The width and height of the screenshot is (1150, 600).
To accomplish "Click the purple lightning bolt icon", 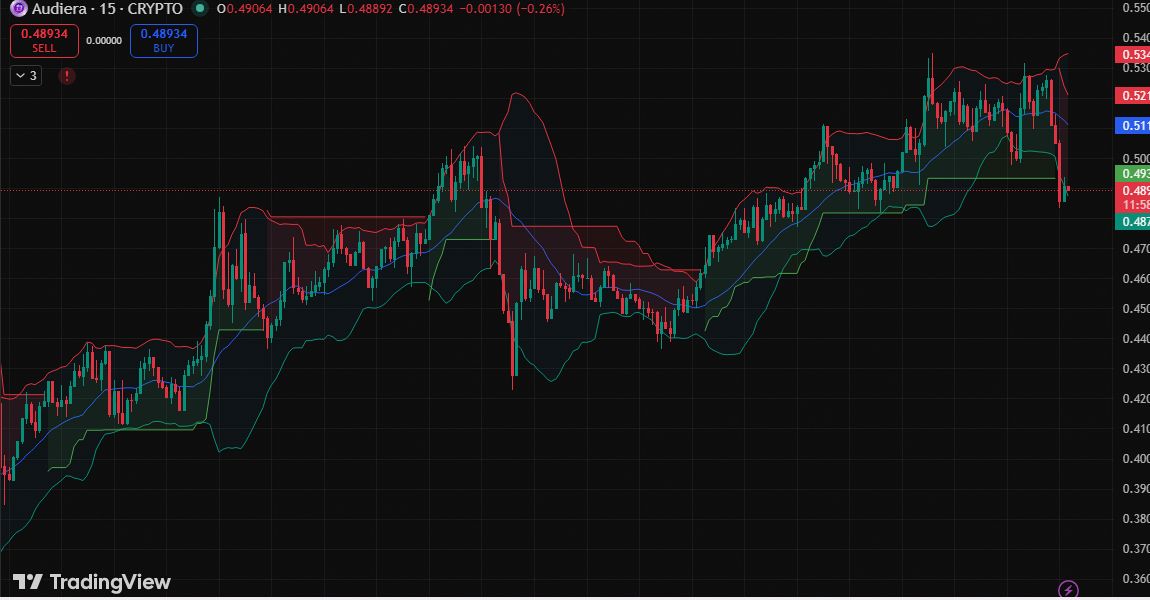I will [x=1068, y=588].
